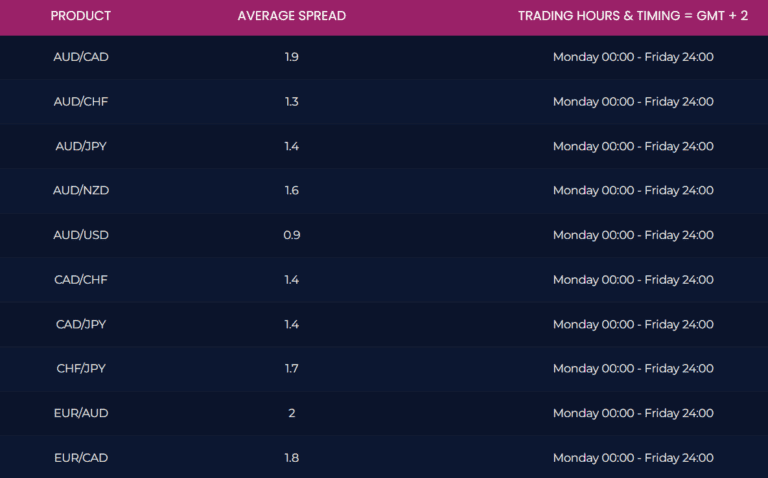Select the CHF/JPY product cell
The width and height of the screenshot is (768, 478).
tap(81, 368)
